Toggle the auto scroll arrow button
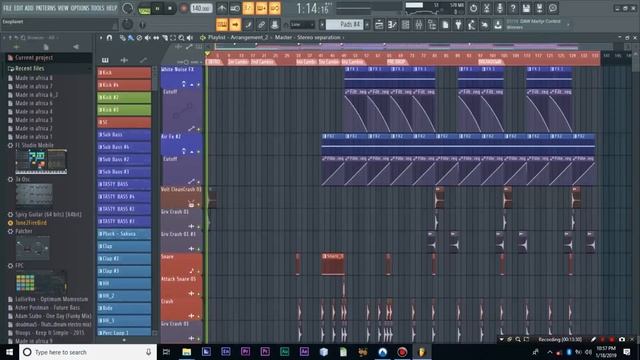 pos(235,25)
